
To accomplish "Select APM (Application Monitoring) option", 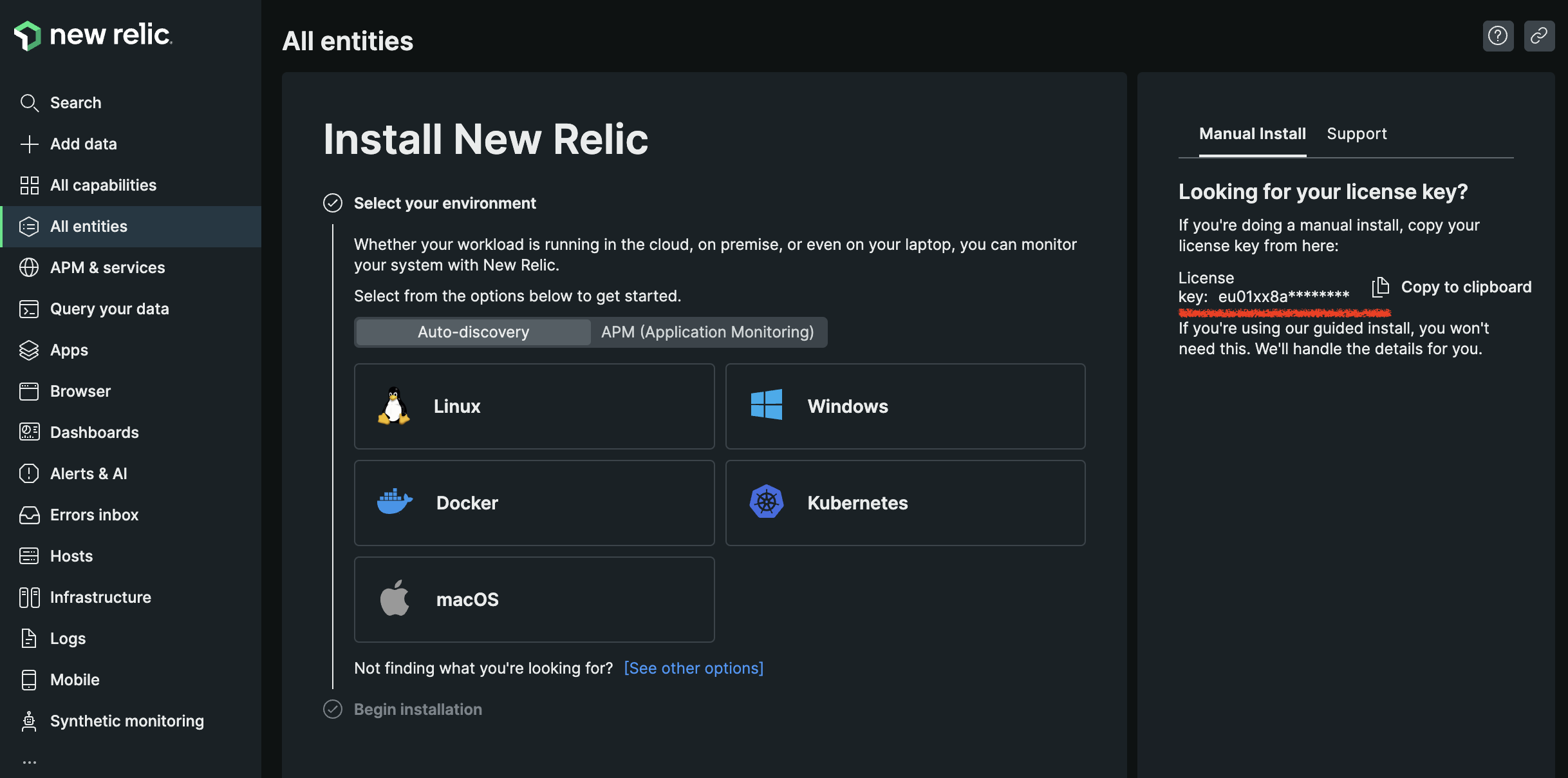I will click(x=707, y=332).
